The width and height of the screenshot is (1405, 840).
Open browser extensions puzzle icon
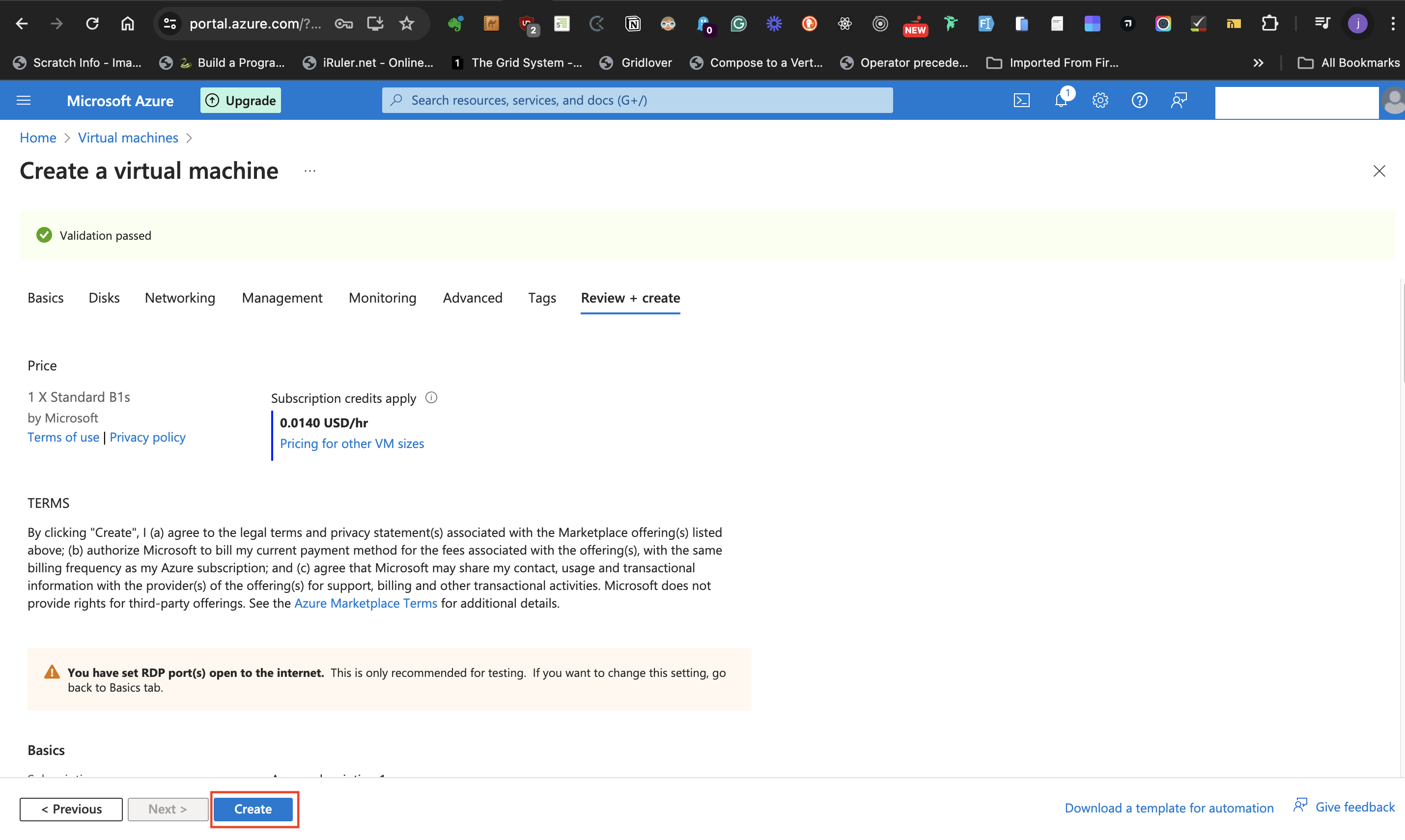pyautogui.click(x=1270, y=23)
